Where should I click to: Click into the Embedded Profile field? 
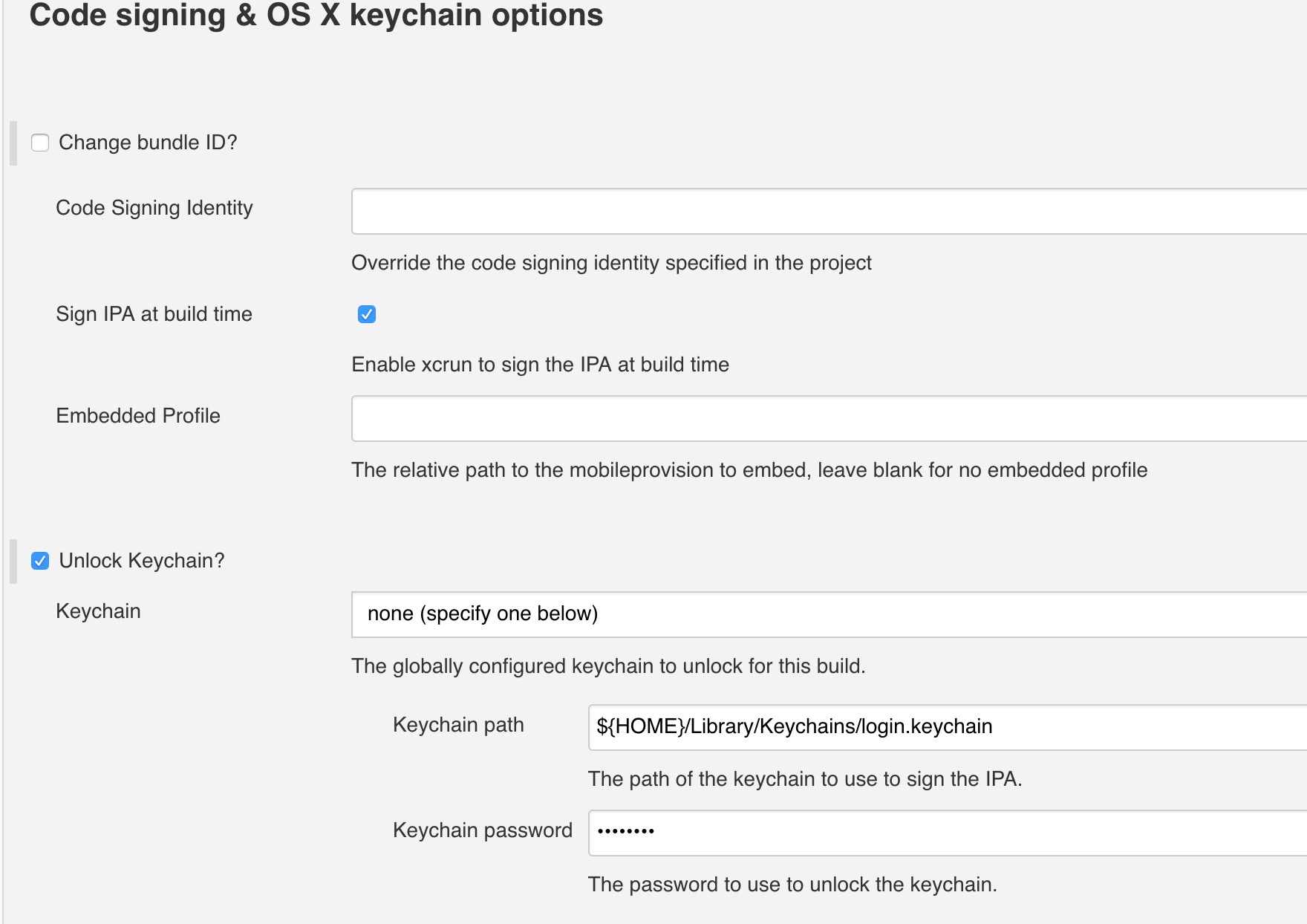coord(828,419)
